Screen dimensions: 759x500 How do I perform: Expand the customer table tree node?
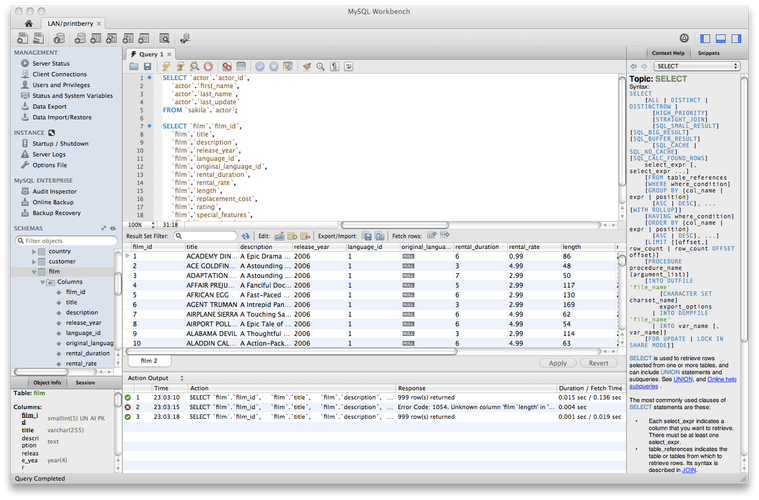pos(34,262)
